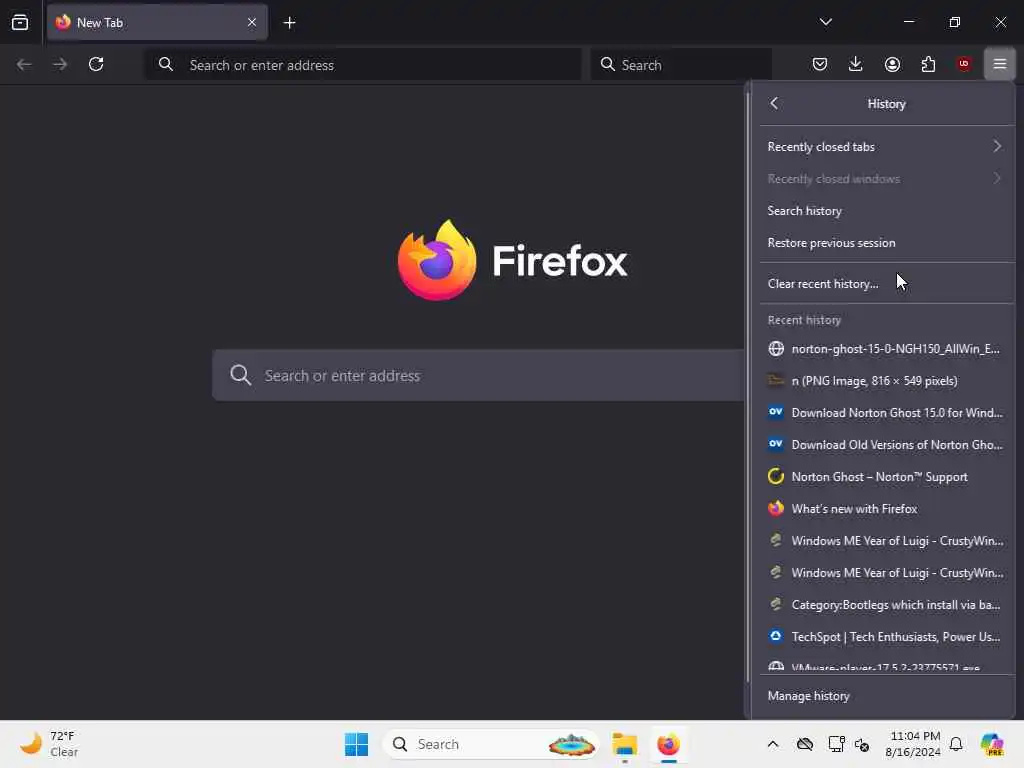
Task: Click Manage history at panel bottom
Action: click(x=886, y=696)
